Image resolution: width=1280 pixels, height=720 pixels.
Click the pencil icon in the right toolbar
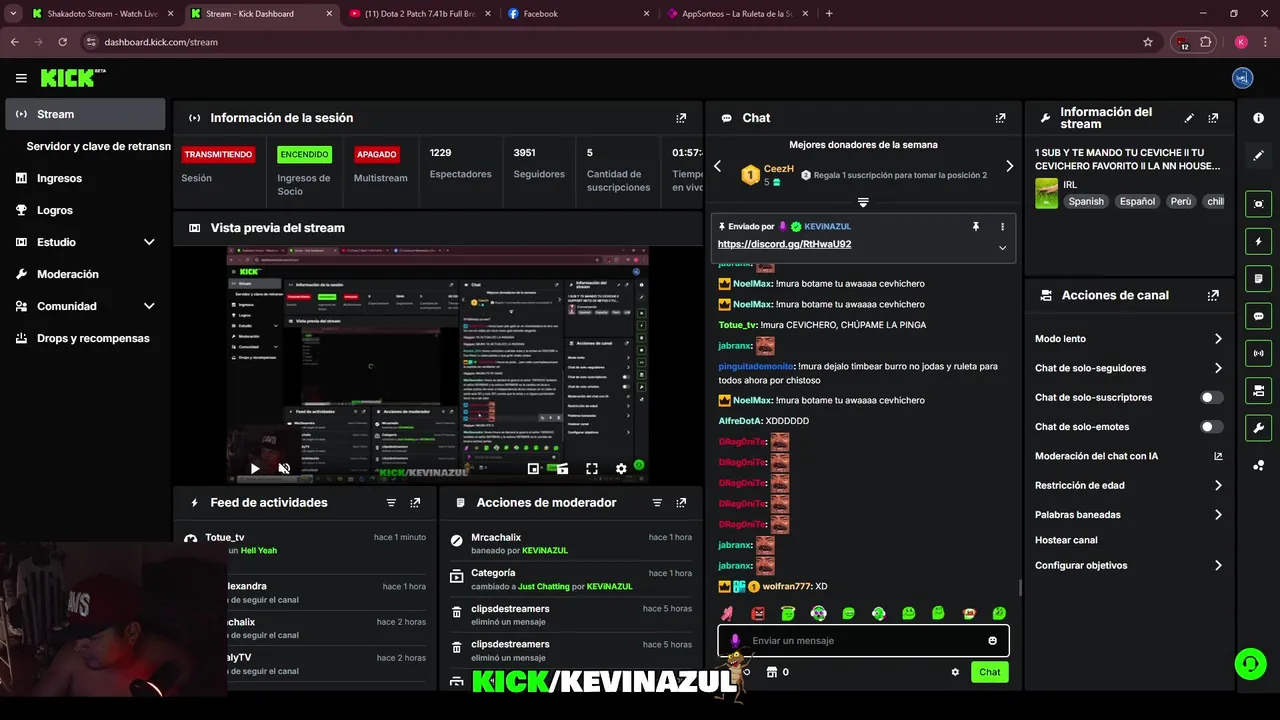tap(1258, 155)
